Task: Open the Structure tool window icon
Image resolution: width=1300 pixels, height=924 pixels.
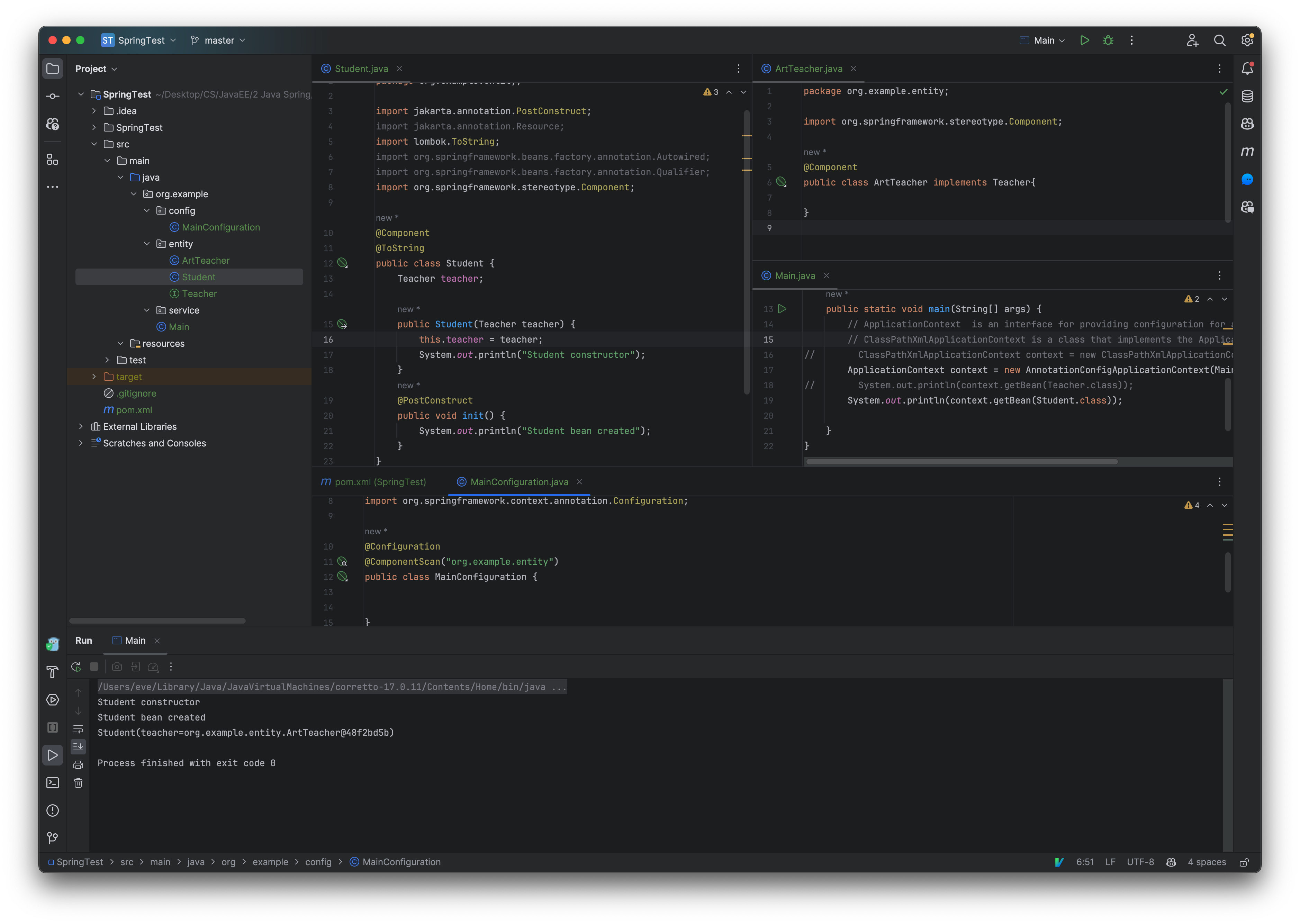Action: pyautogui.click(x=52, y=159)
